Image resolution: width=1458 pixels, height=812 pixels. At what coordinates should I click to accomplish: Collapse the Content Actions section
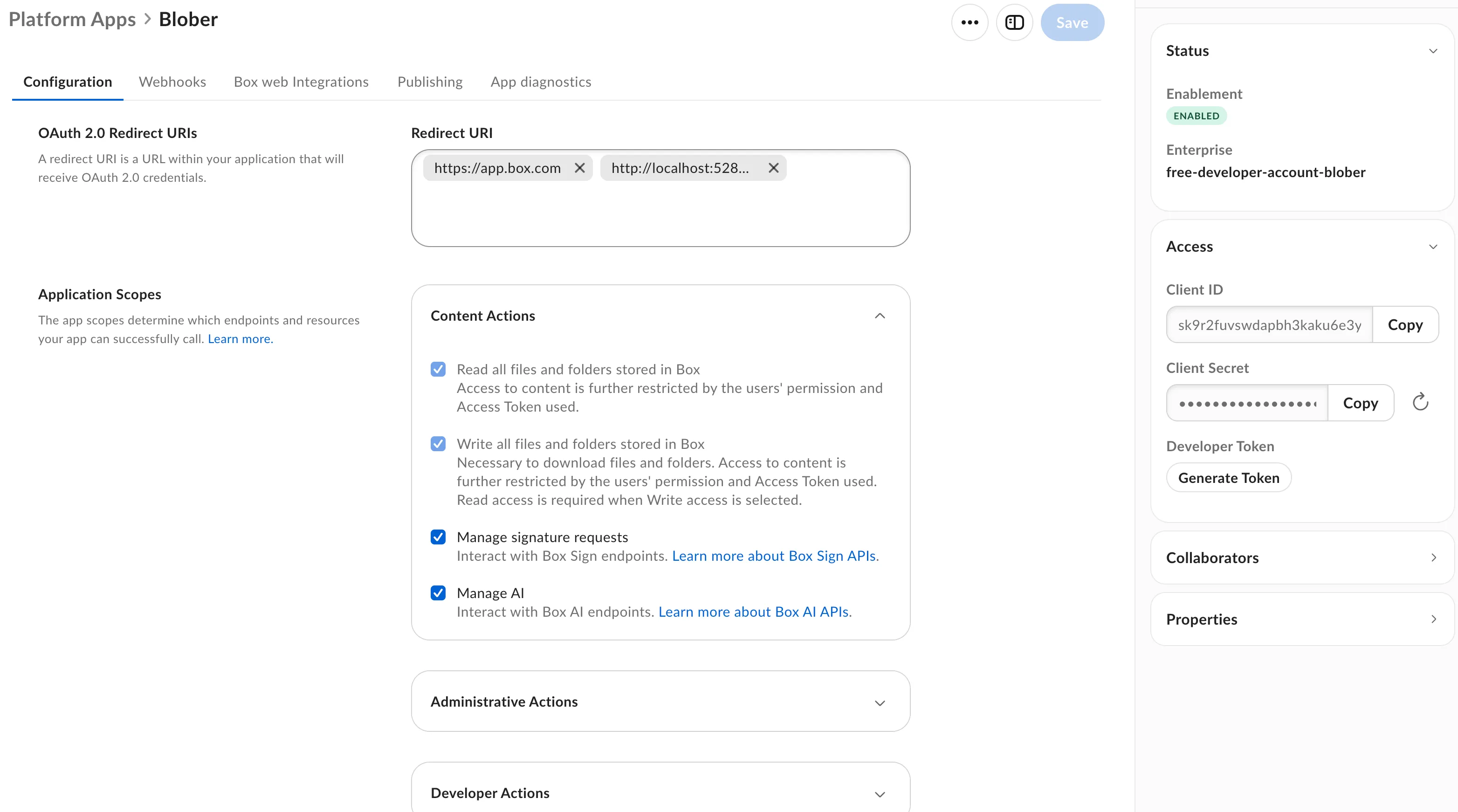pyautogui.click(x=880, y=316)
